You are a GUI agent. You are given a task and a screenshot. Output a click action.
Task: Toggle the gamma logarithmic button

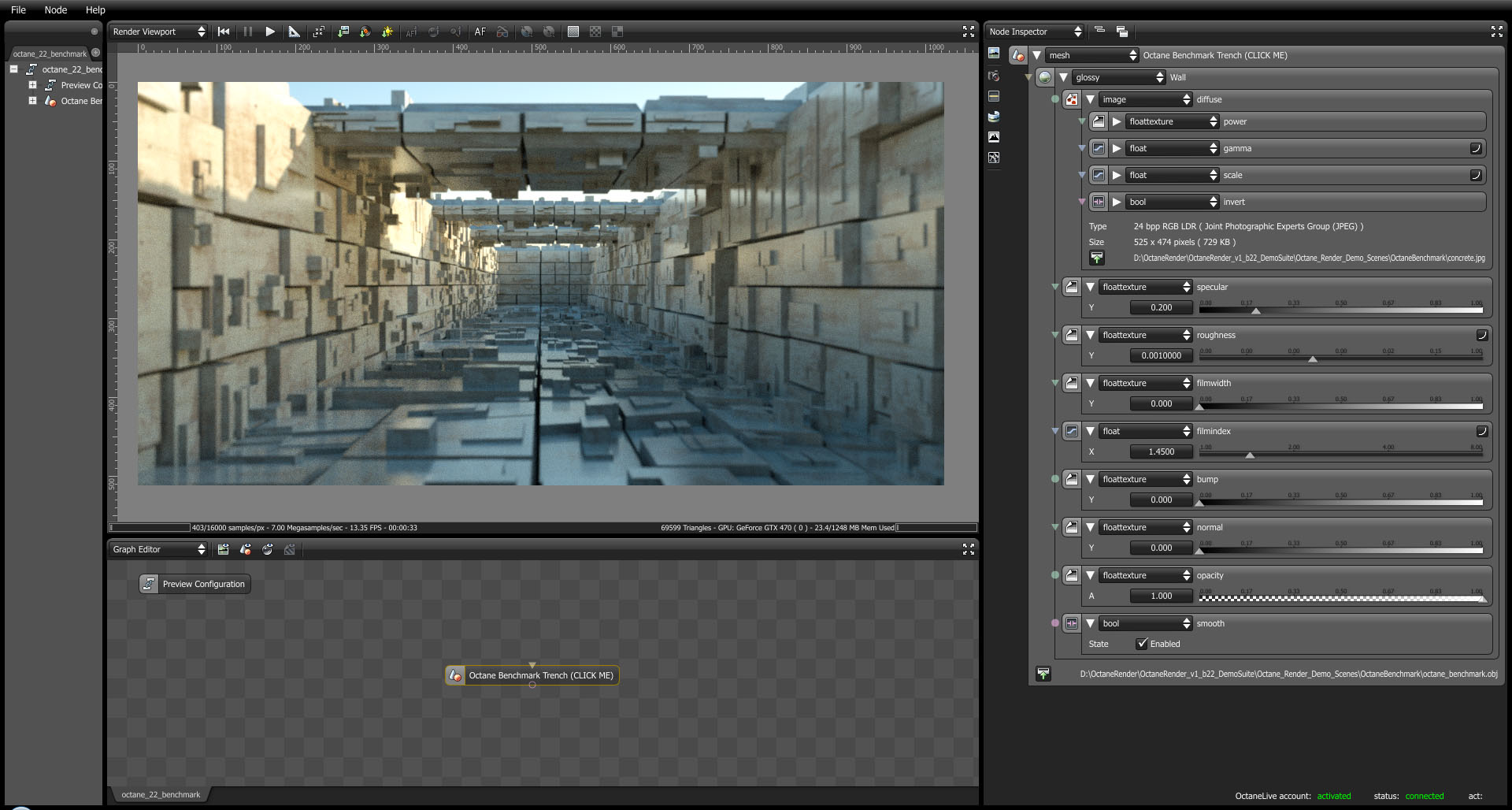[x=1476, y=148]
